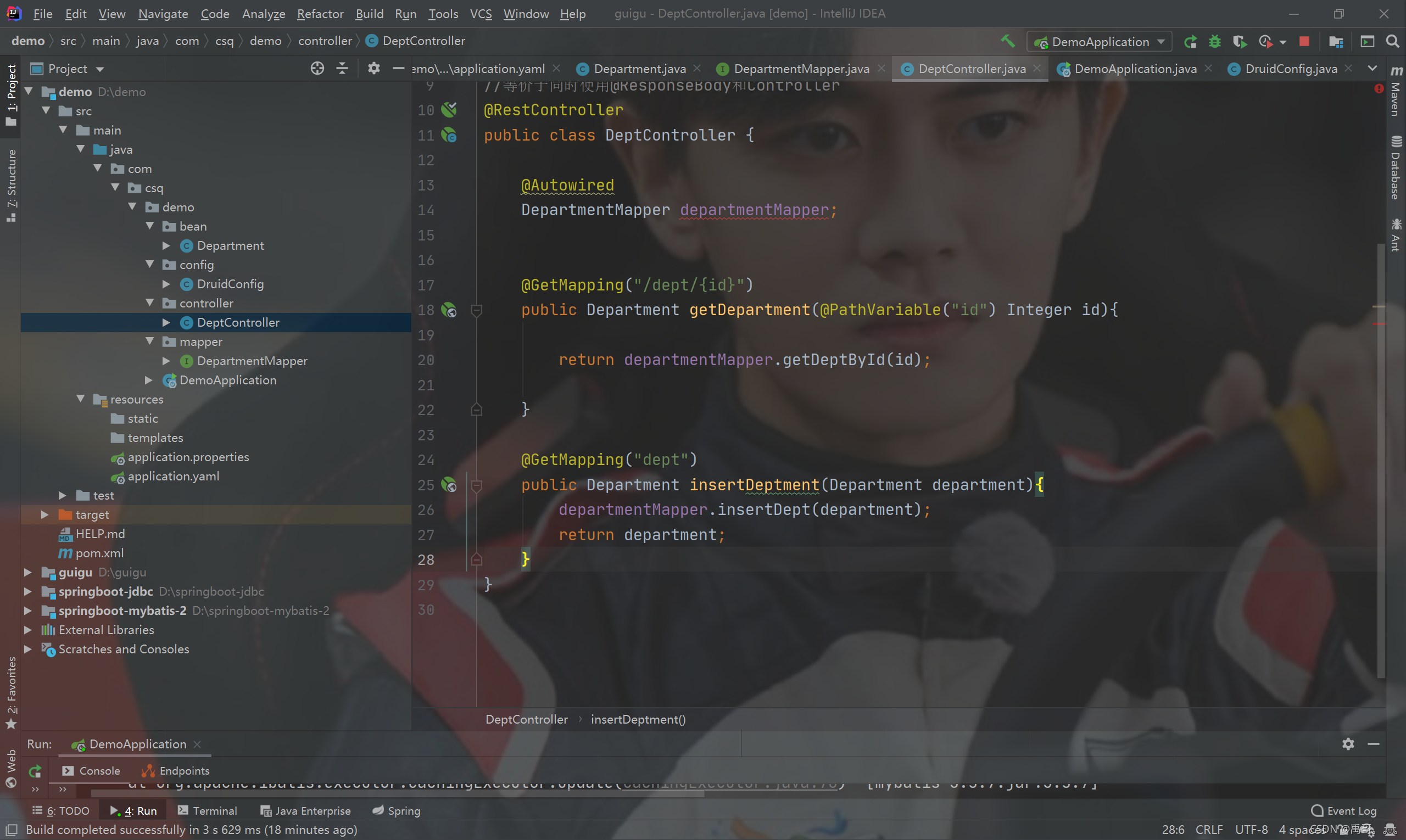Image resolution: width=1406 pixels, height=840 pixels.
Task: Open the DemoApplication run configuration dropdown
Action: (x=1100, y=41)
